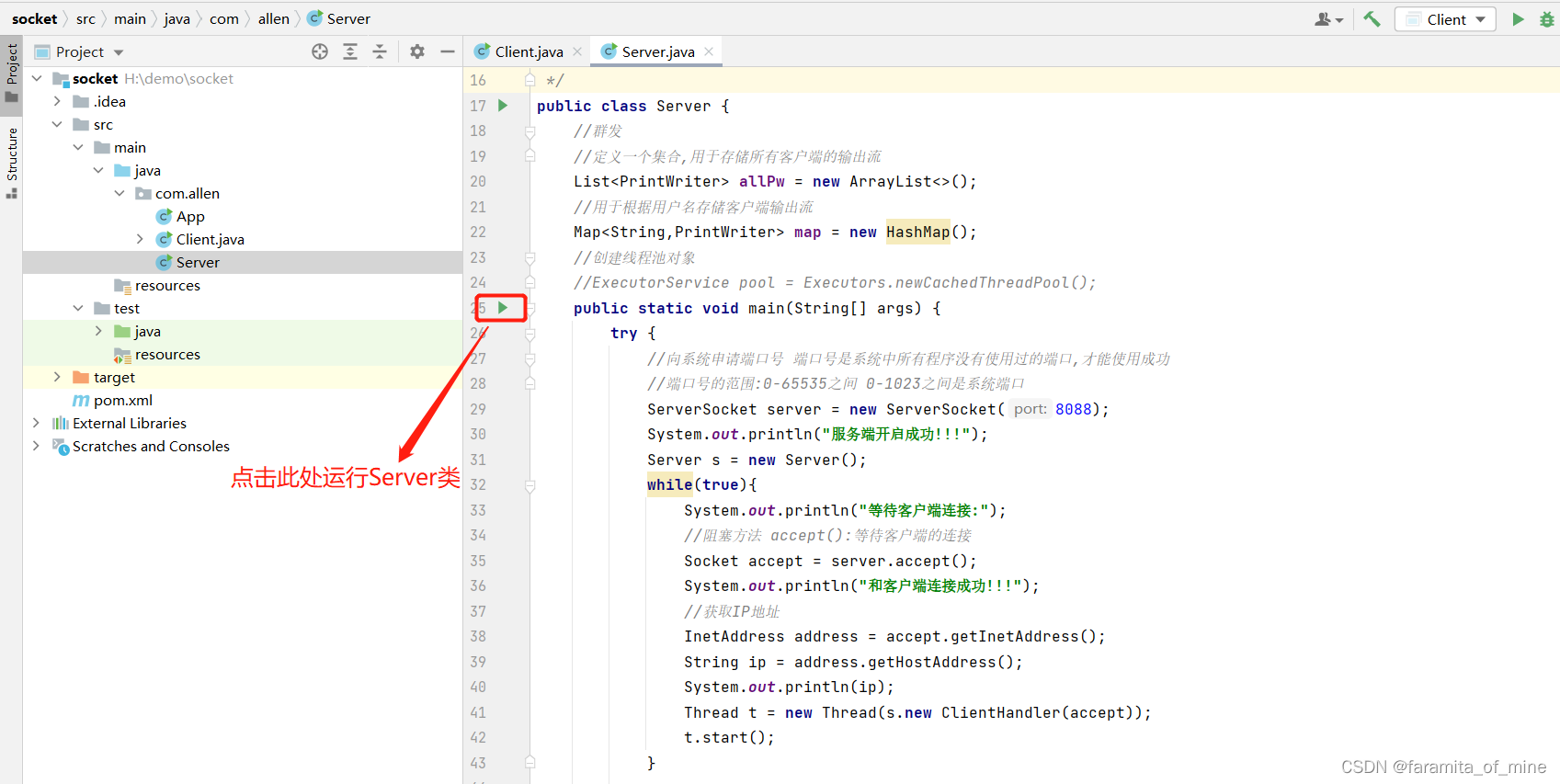Collapse the java folder under main

coord(98,170)
